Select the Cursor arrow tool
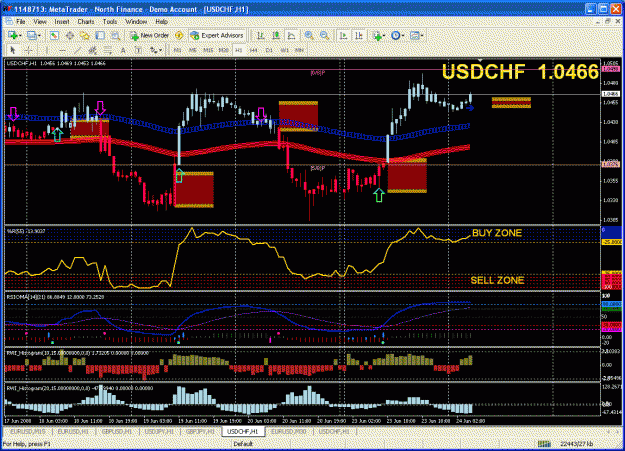The width and height of the screenshot is (625, 451). 13,50
